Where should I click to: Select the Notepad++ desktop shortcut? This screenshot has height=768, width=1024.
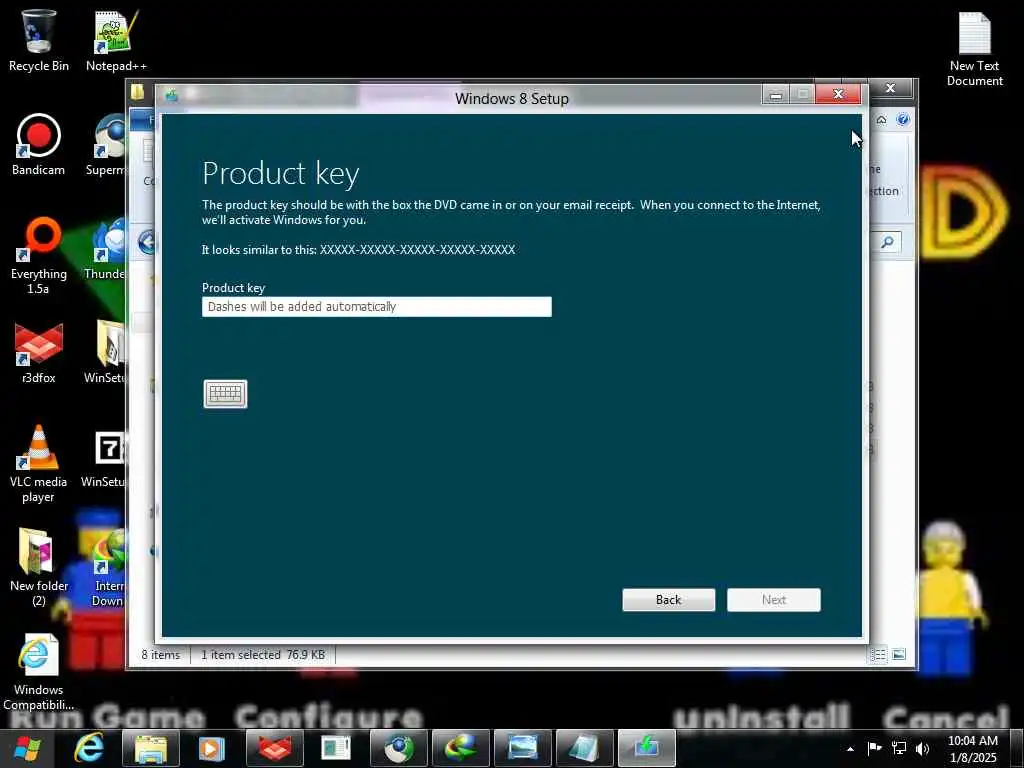click(x=116, y=40)
